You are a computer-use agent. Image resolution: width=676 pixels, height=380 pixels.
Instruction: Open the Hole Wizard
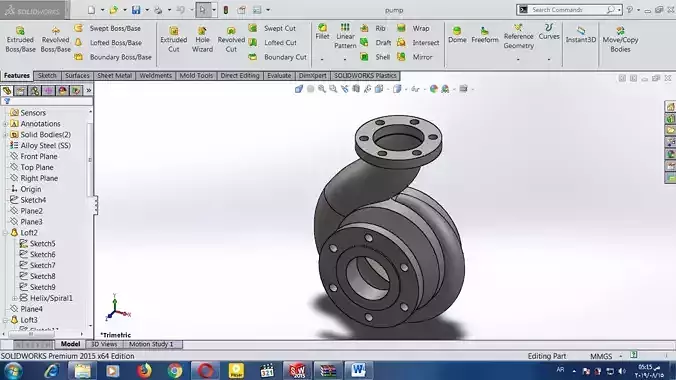pyautogui.click(x=202, y=40)
